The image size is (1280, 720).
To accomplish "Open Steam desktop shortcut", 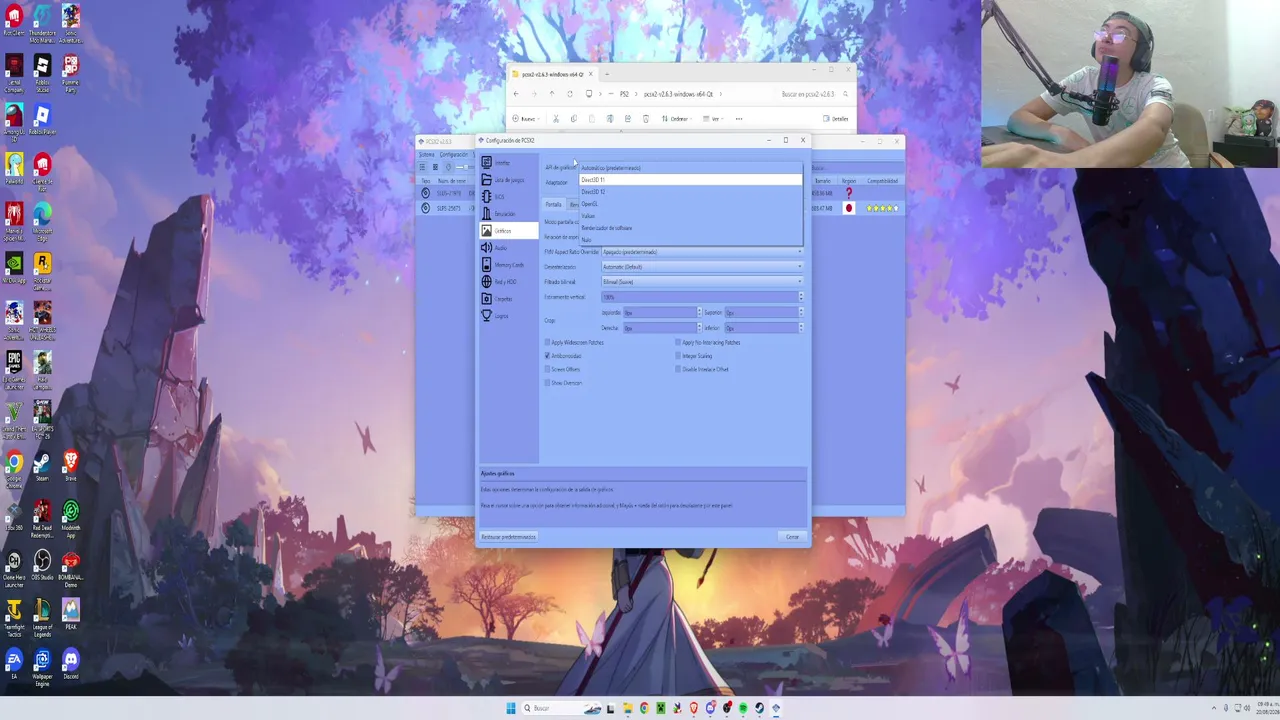I will [x=42, y=466].
